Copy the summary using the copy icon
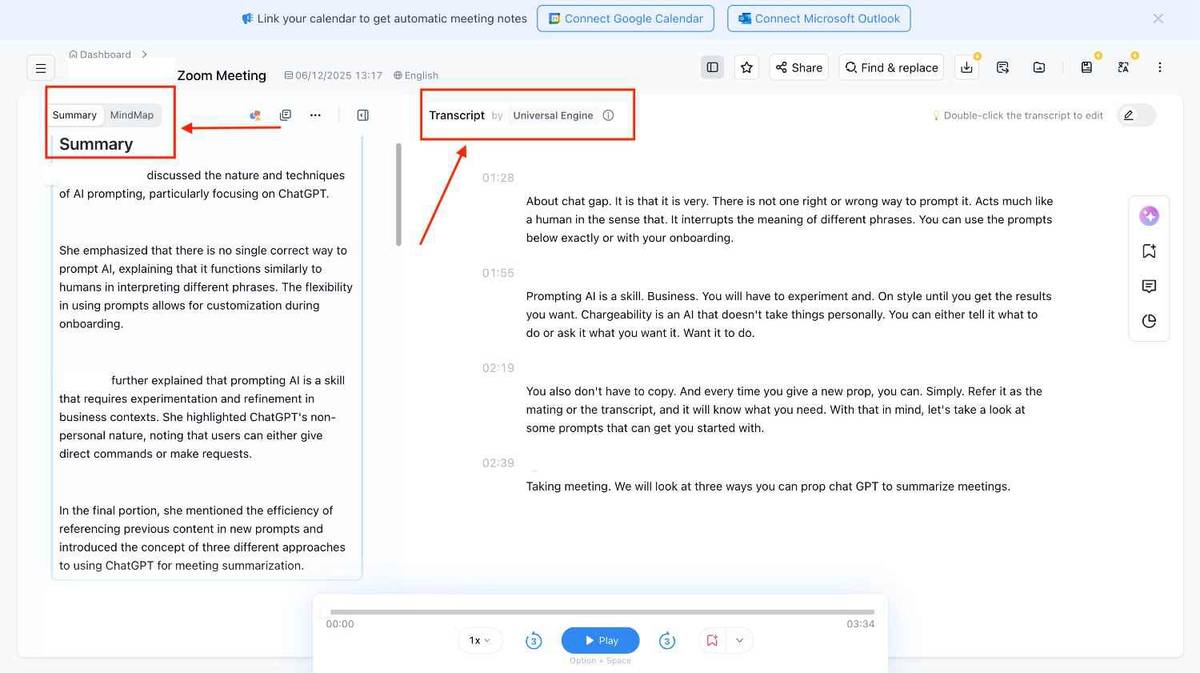The image size is (1200, 673). tap(285, 115)
